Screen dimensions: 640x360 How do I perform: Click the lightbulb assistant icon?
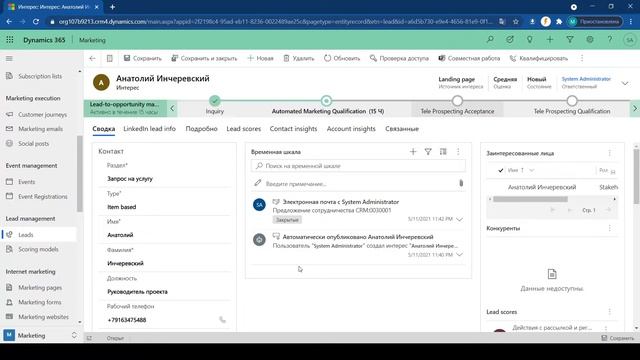530,40
